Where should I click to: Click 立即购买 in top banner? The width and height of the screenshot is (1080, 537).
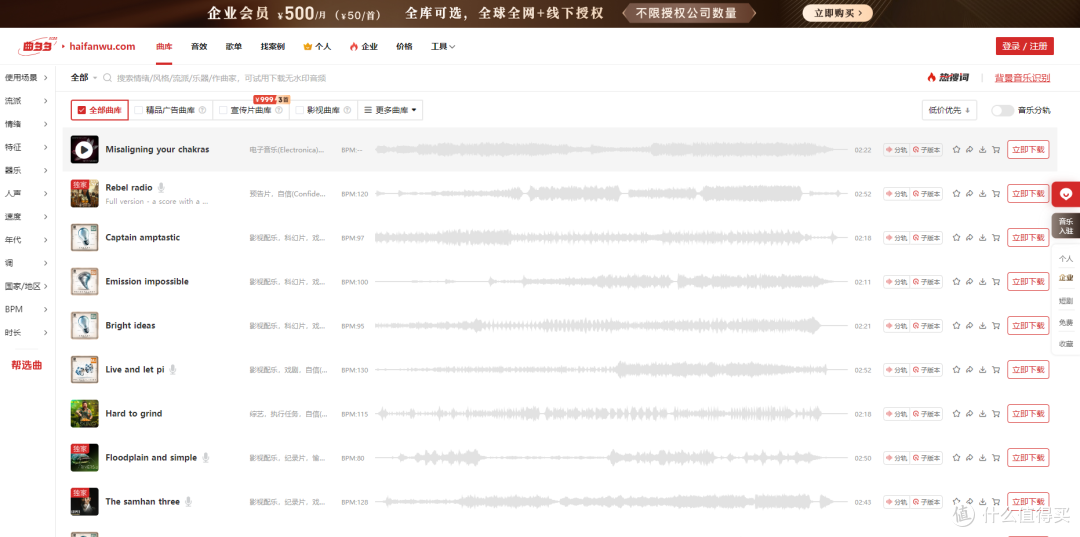click(838, 13)
